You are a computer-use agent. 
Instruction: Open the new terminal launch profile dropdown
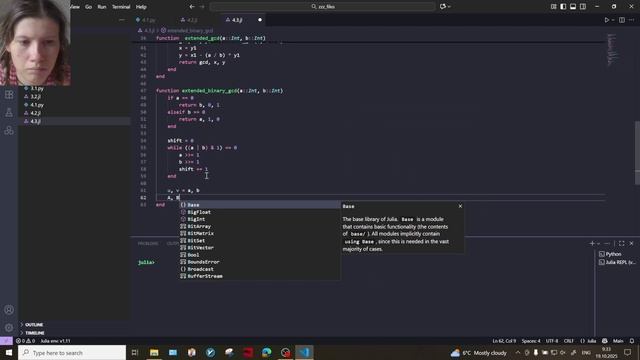[598, 243]
